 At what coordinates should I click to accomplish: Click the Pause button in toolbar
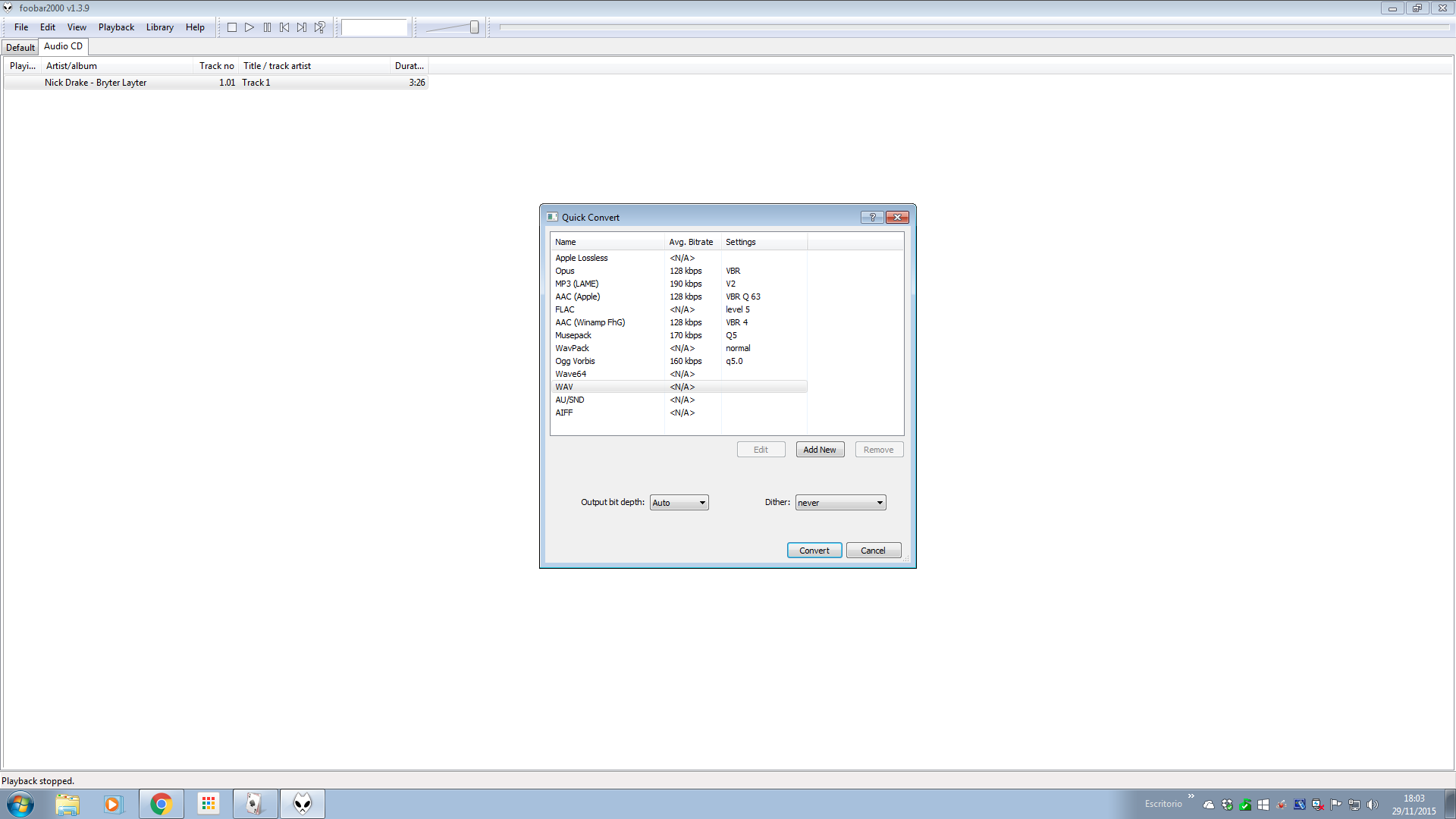click(267, 27)
